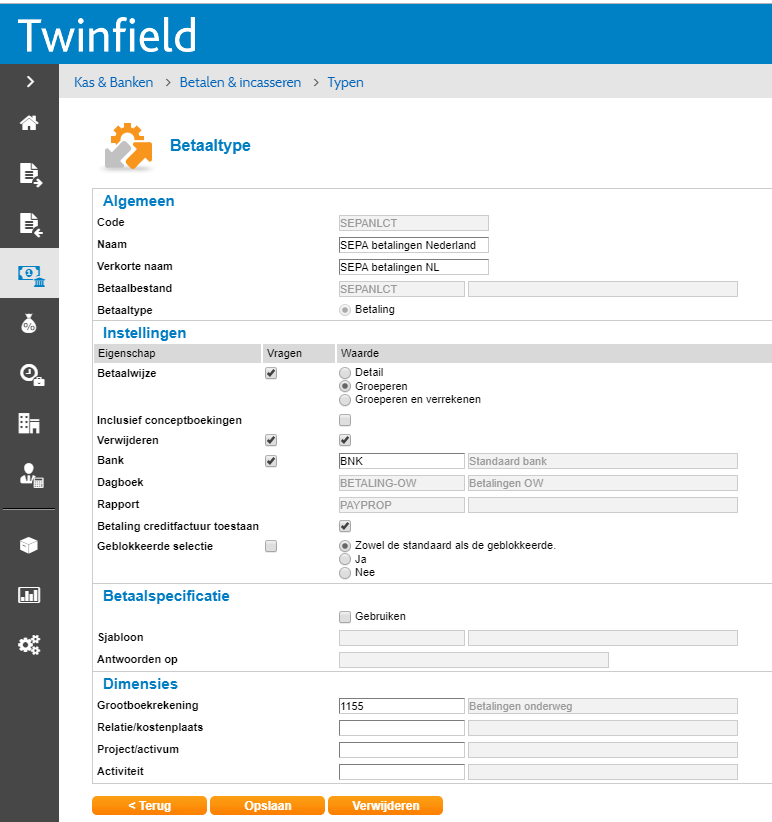Image resolution: width=772 pixels, height=822 pixels.
Task: Open the outgoing invoice document icon
Action: 29,175
